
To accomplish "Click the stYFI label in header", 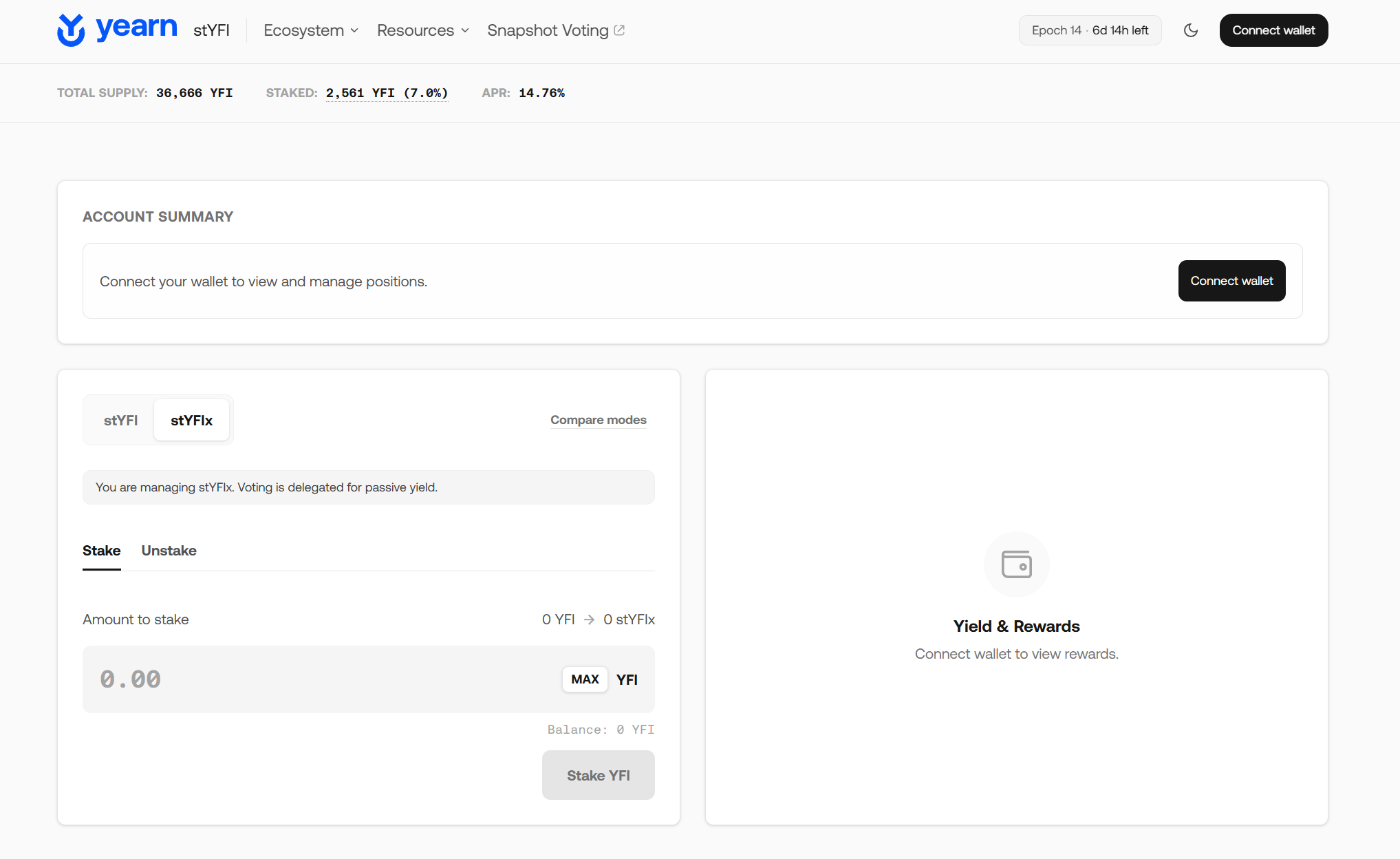I will click(x=211, y=30).
